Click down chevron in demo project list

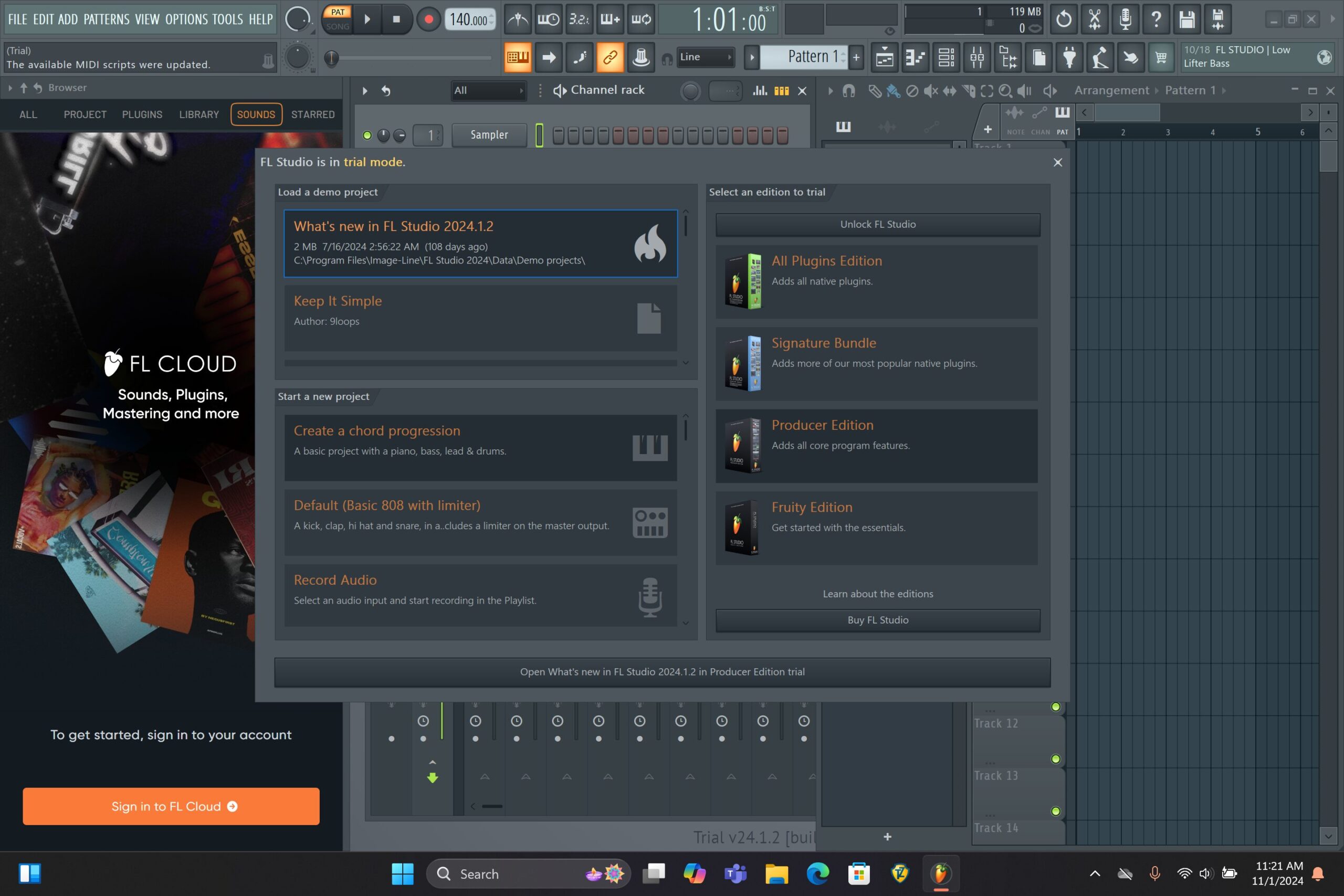[x=686, y=363]
